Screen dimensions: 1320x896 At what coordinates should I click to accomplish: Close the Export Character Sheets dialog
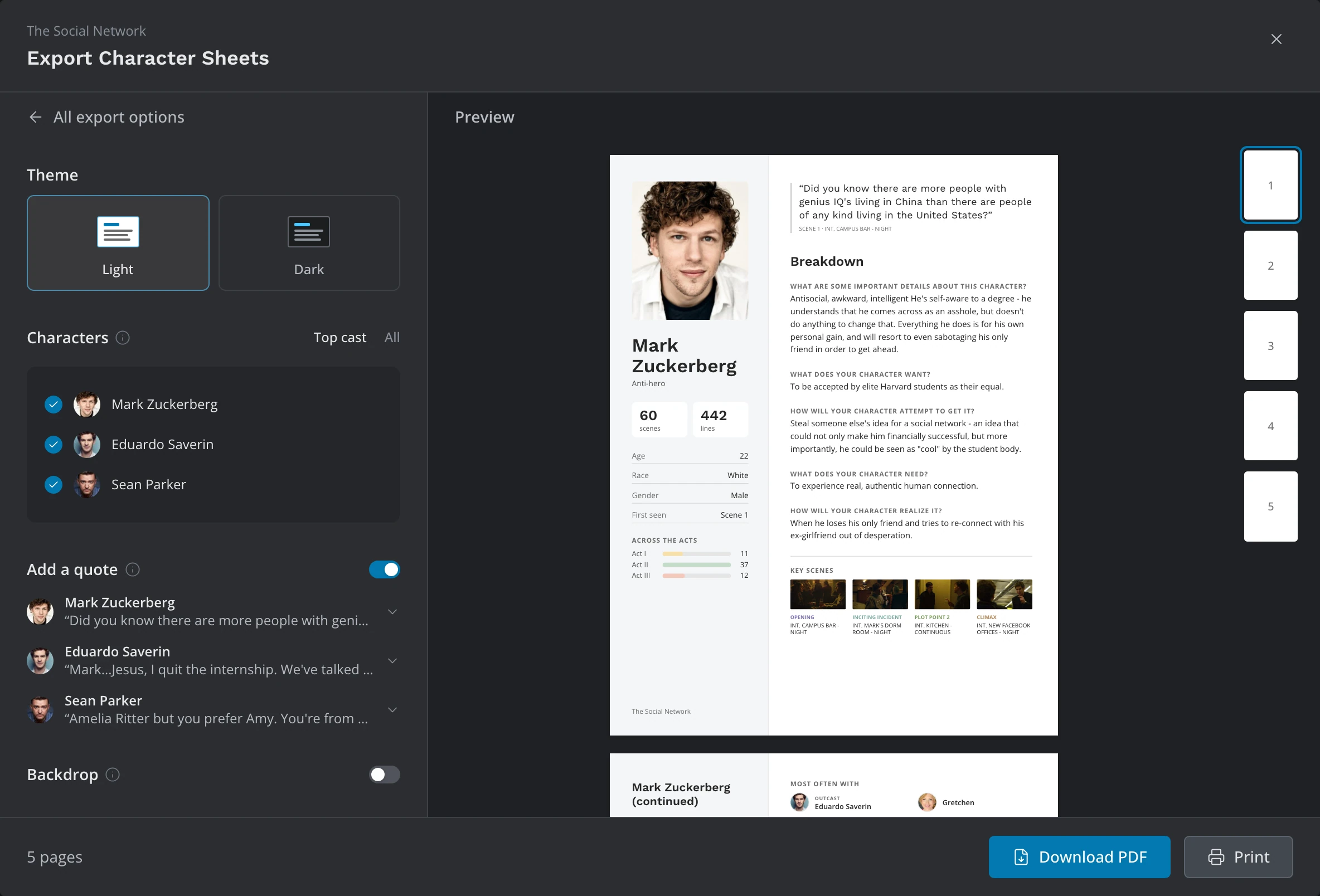coord(1276,38)
